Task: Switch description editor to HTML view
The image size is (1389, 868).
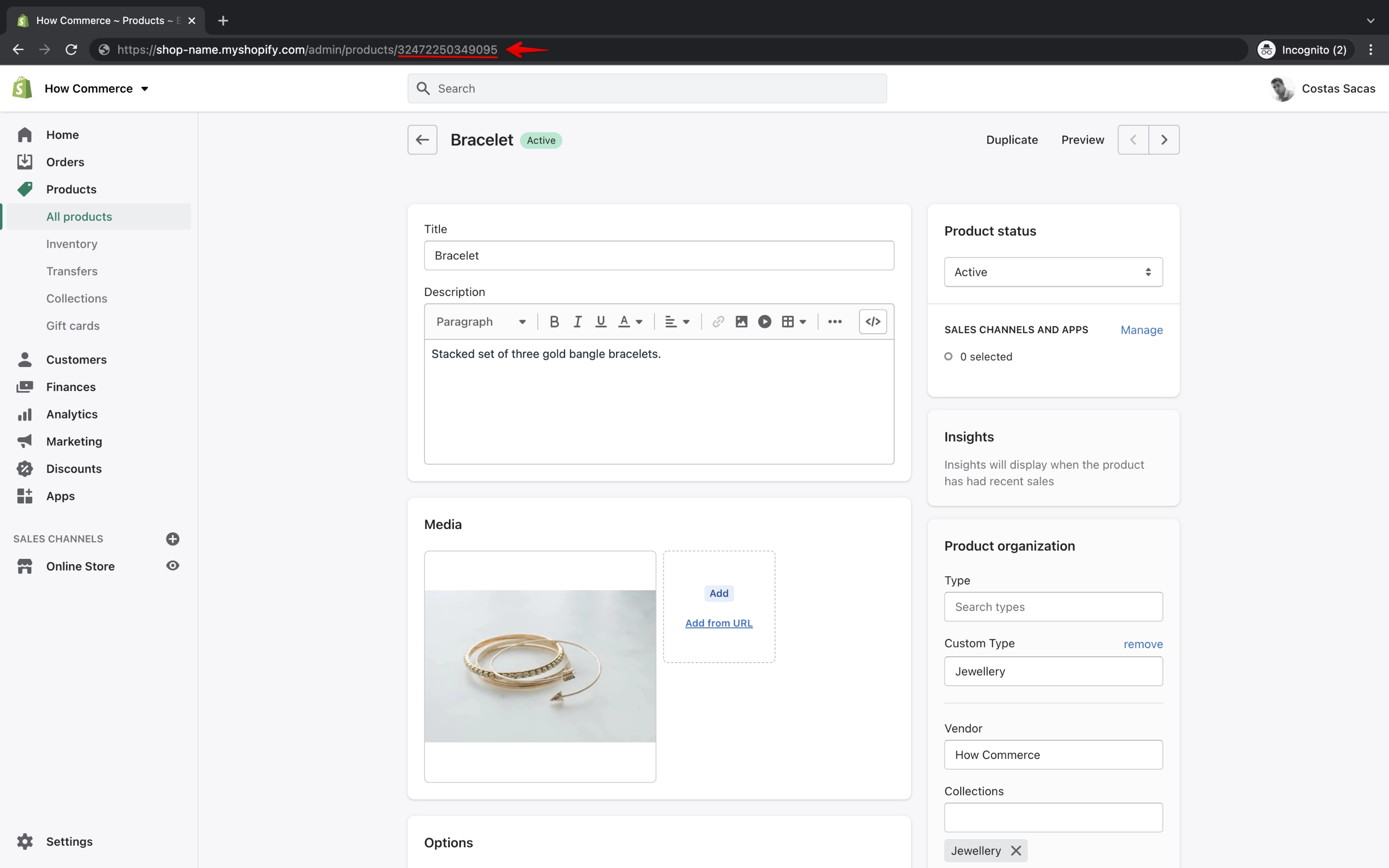Action: click(x=872, y=322)
